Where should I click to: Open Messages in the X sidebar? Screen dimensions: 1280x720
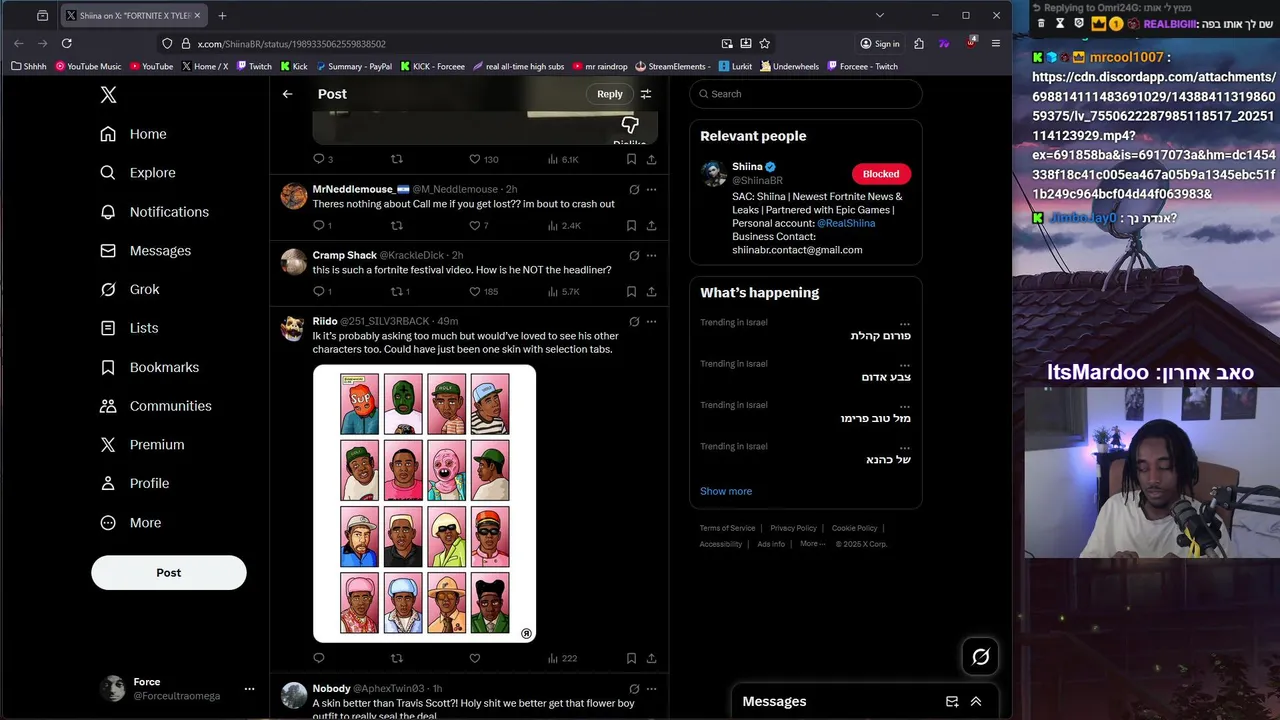tap(146, 251)
